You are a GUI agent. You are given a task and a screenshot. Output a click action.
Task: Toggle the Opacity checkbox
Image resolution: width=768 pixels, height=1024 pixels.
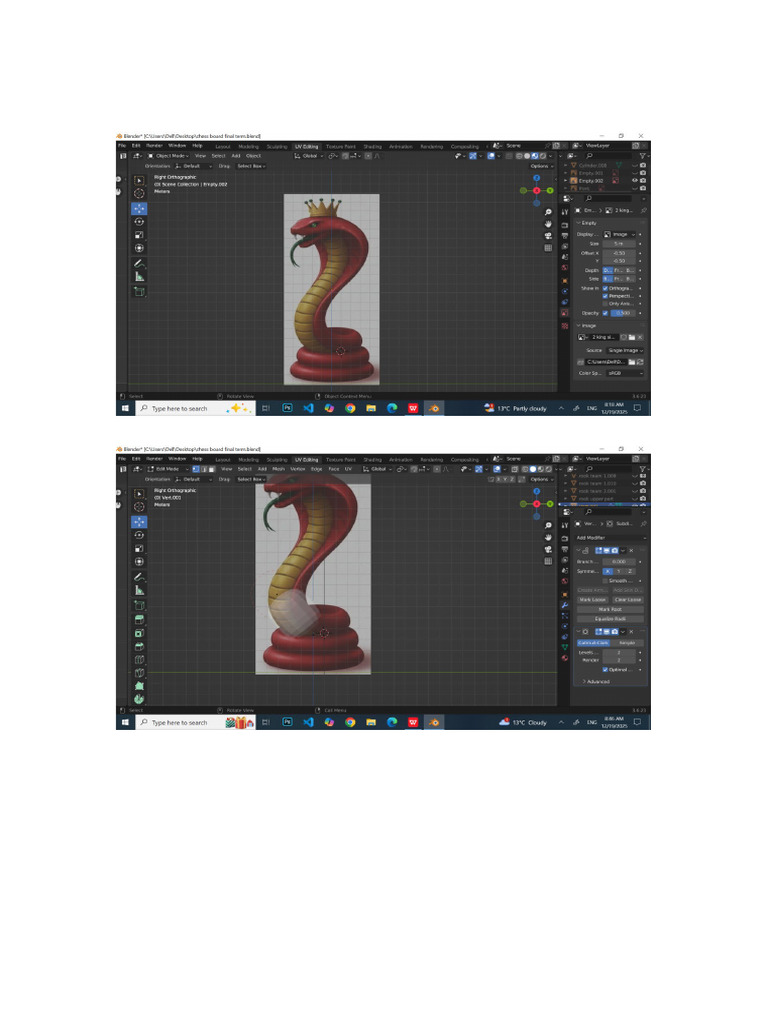click(605, 313)
